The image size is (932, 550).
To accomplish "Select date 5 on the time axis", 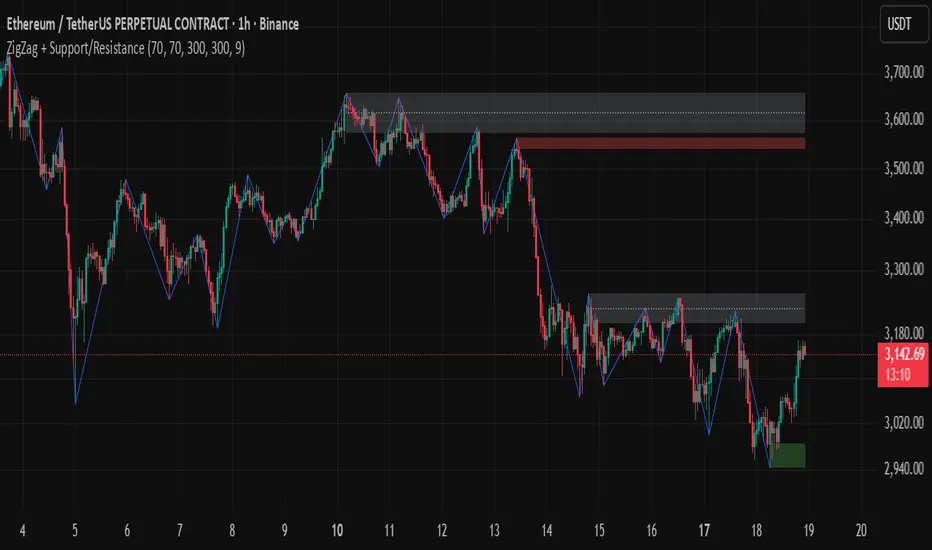I will (75, 529).
